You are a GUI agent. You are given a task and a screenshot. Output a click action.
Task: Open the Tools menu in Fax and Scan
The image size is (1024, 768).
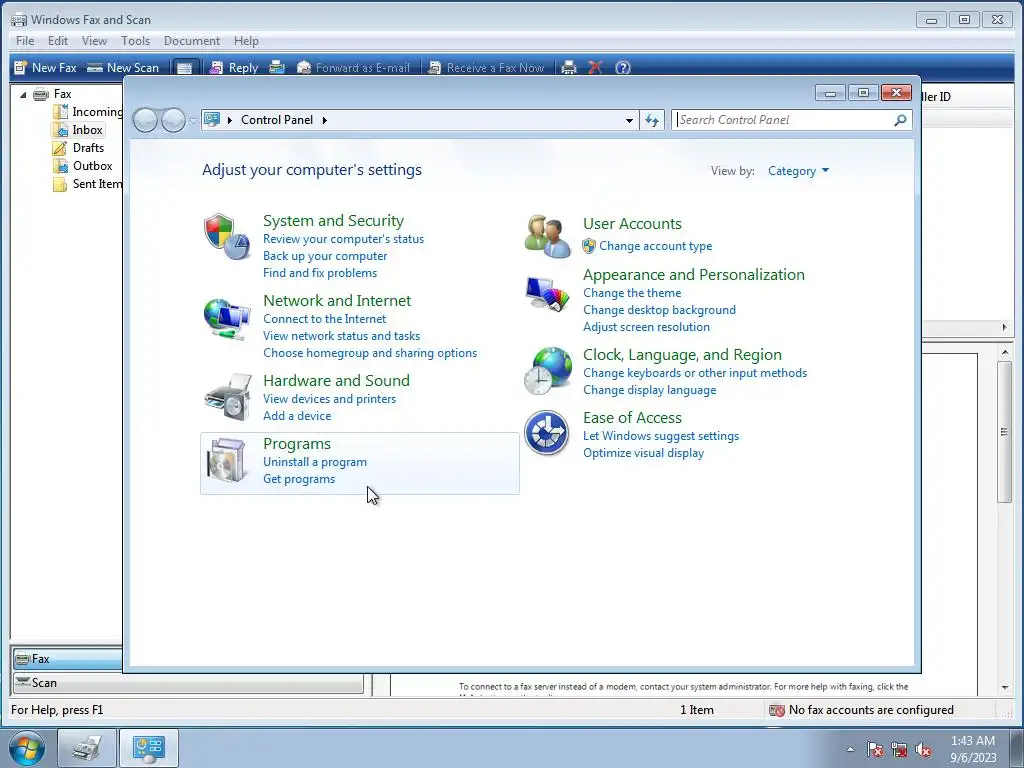point(135,40)
